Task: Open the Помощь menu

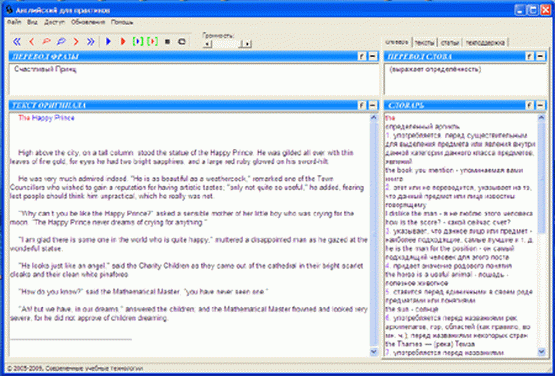Action: [x=122, y=22]
